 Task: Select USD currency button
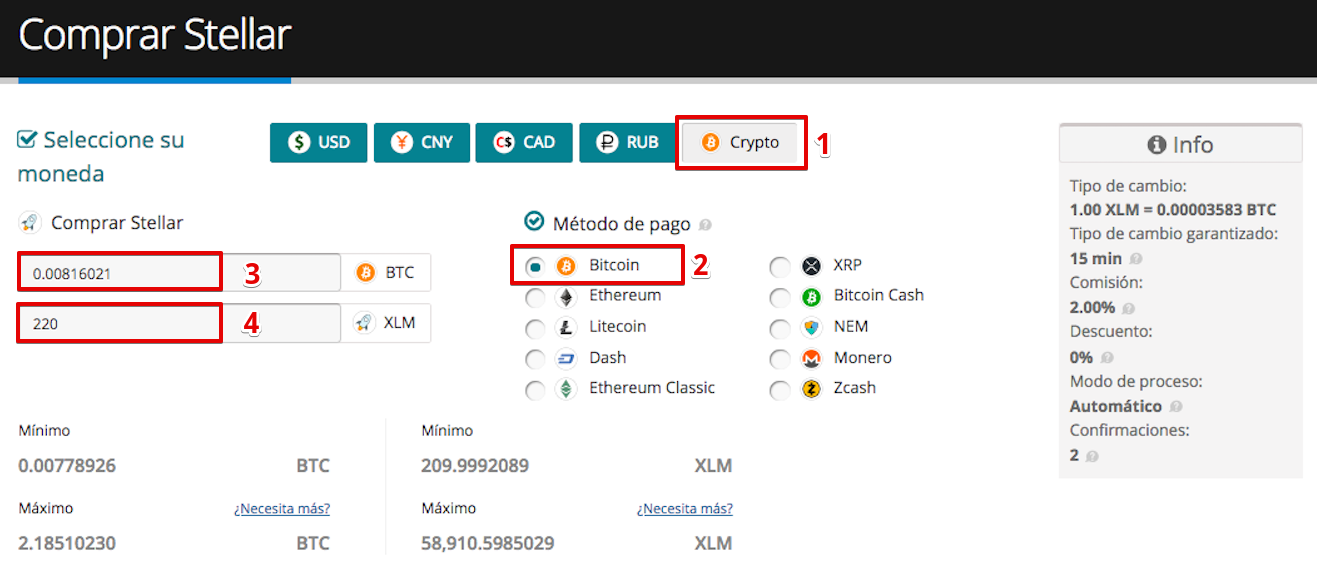click(x=319, y=143)
